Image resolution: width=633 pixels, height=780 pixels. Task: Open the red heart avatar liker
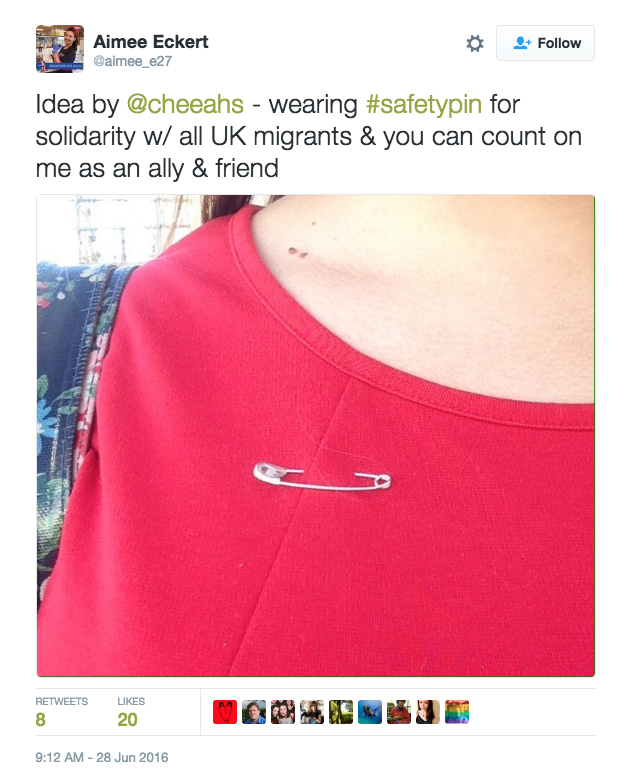pos(225,712)
